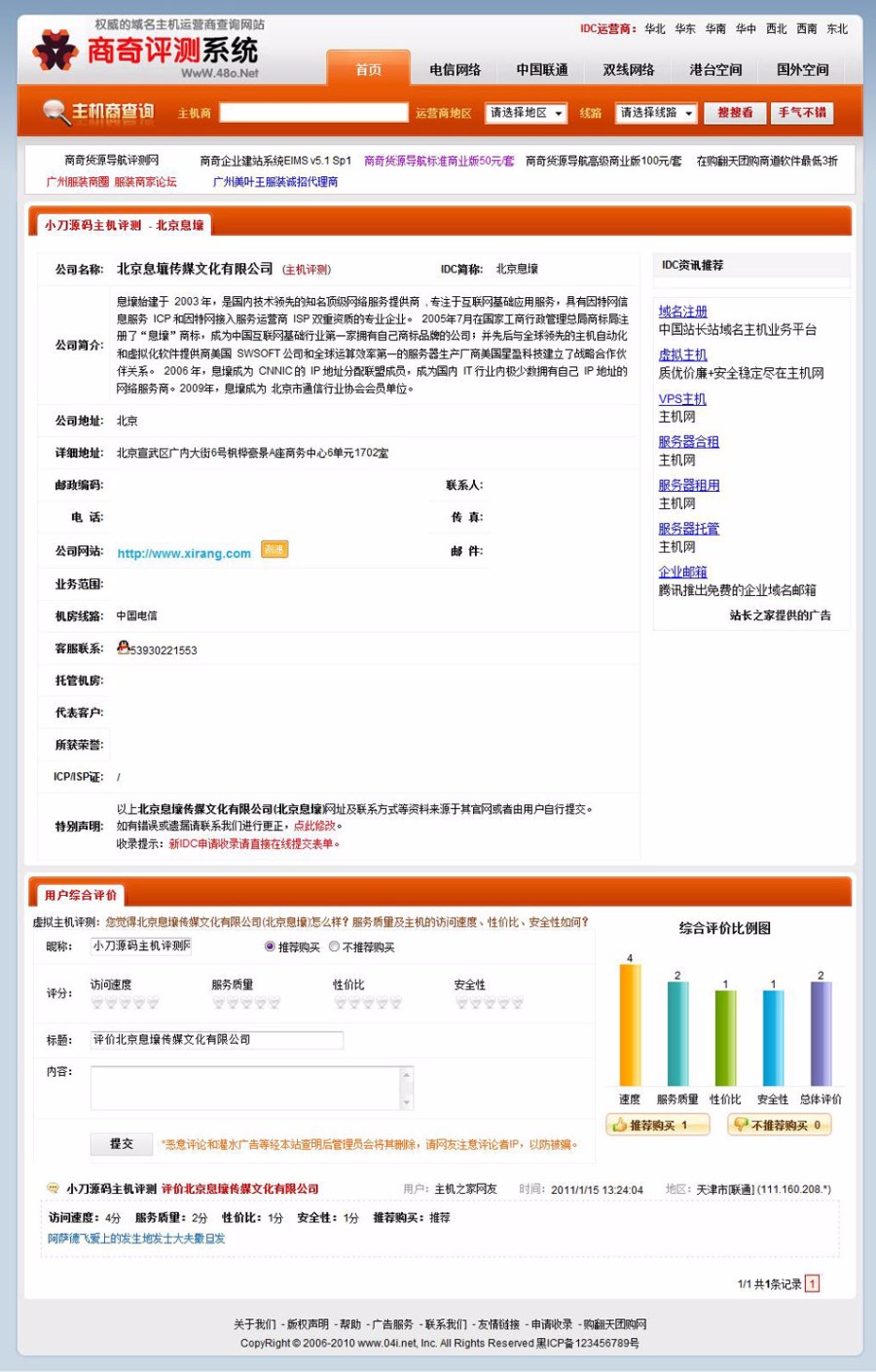This screenshot has width=876, height=1372.
Task: Select the 不推荐购买 radio button
Action: 334,946
